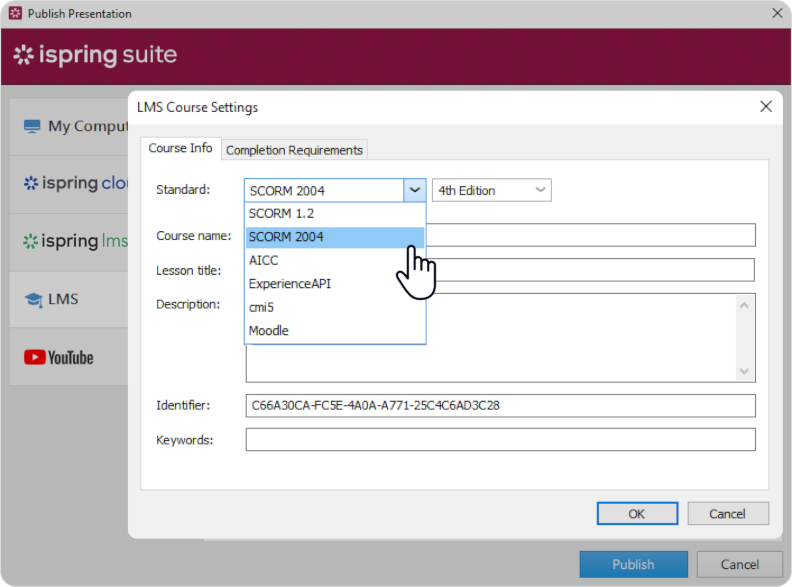Click Cancel in Publish Presentation window
Image resolution: width=792 pixels, height=587 pixels.
coord(739,564)
